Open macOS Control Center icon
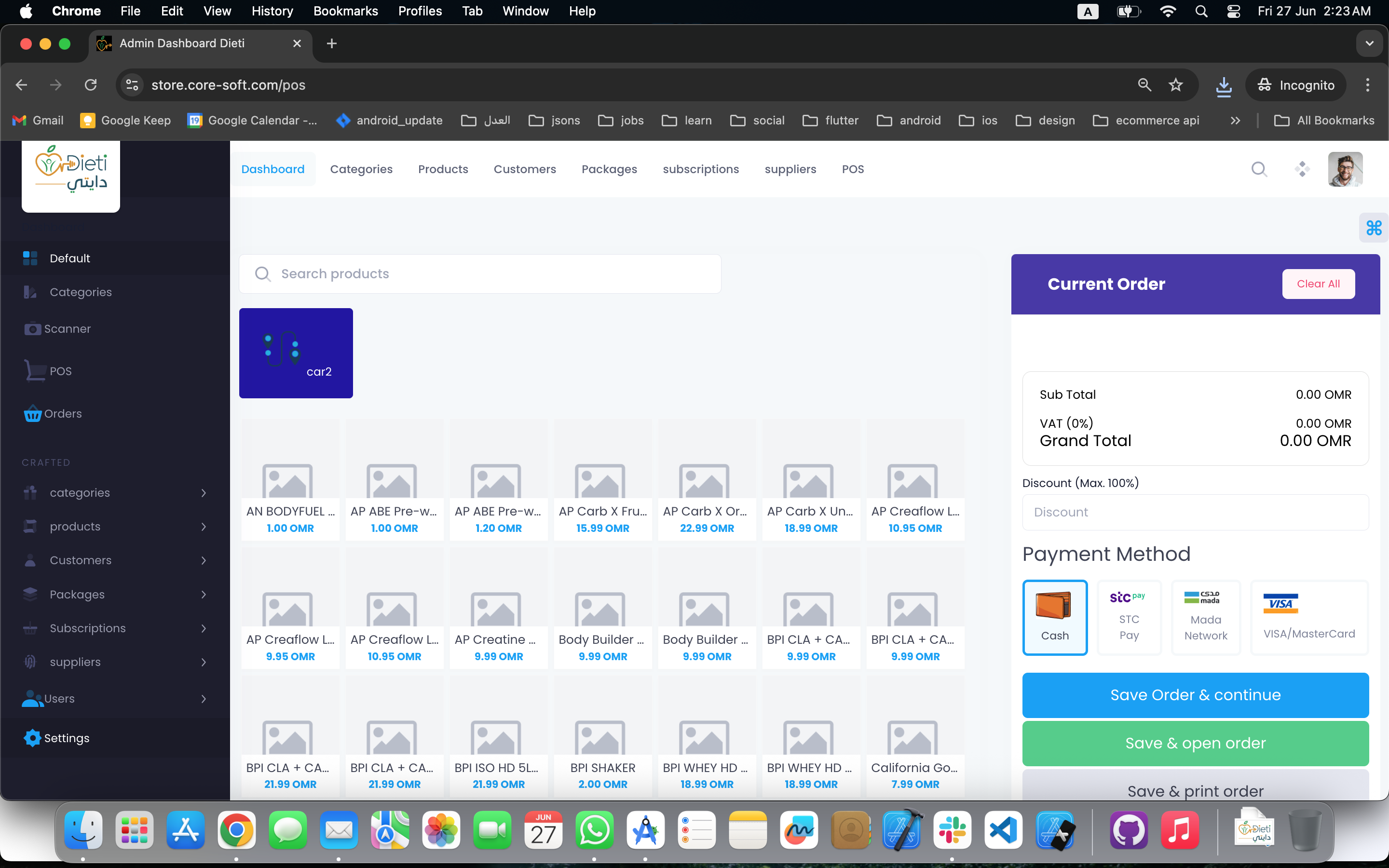Image resolution: width=1389 pixels, height=868 pixels. [x=1233, y=12]
